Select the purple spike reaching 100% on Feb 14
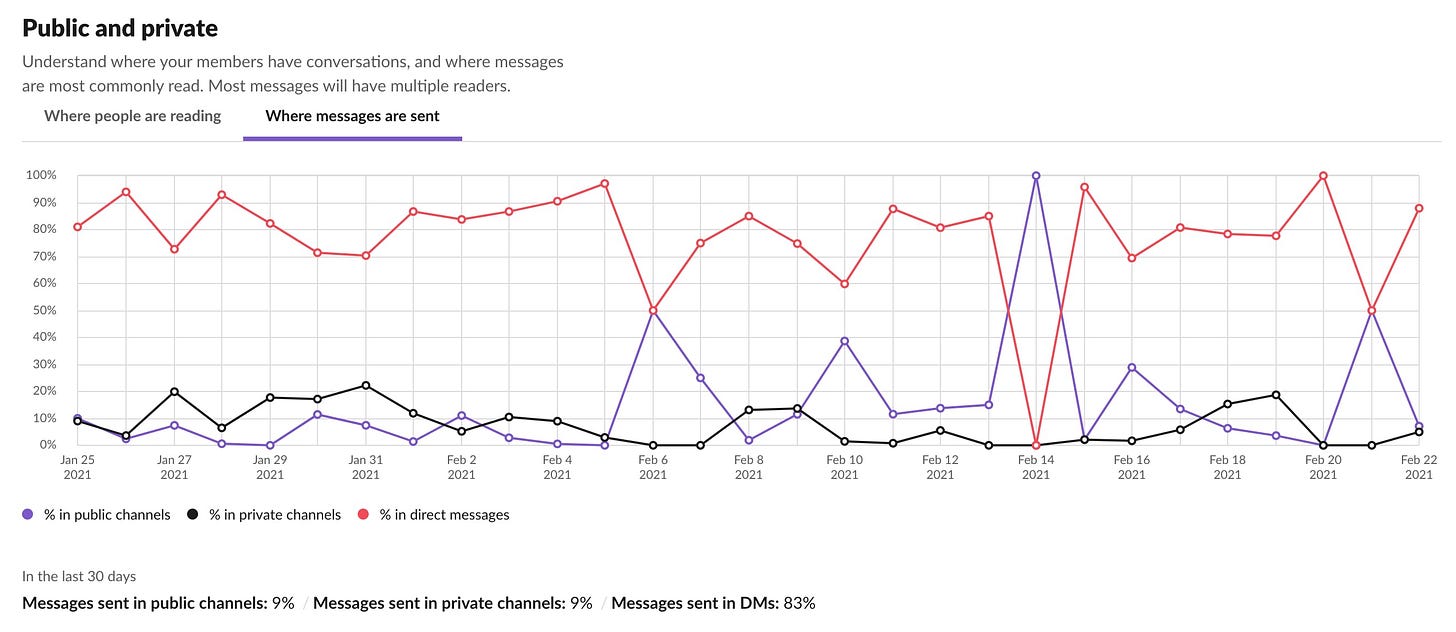The image size is (1456, 632). [1035, 174]
